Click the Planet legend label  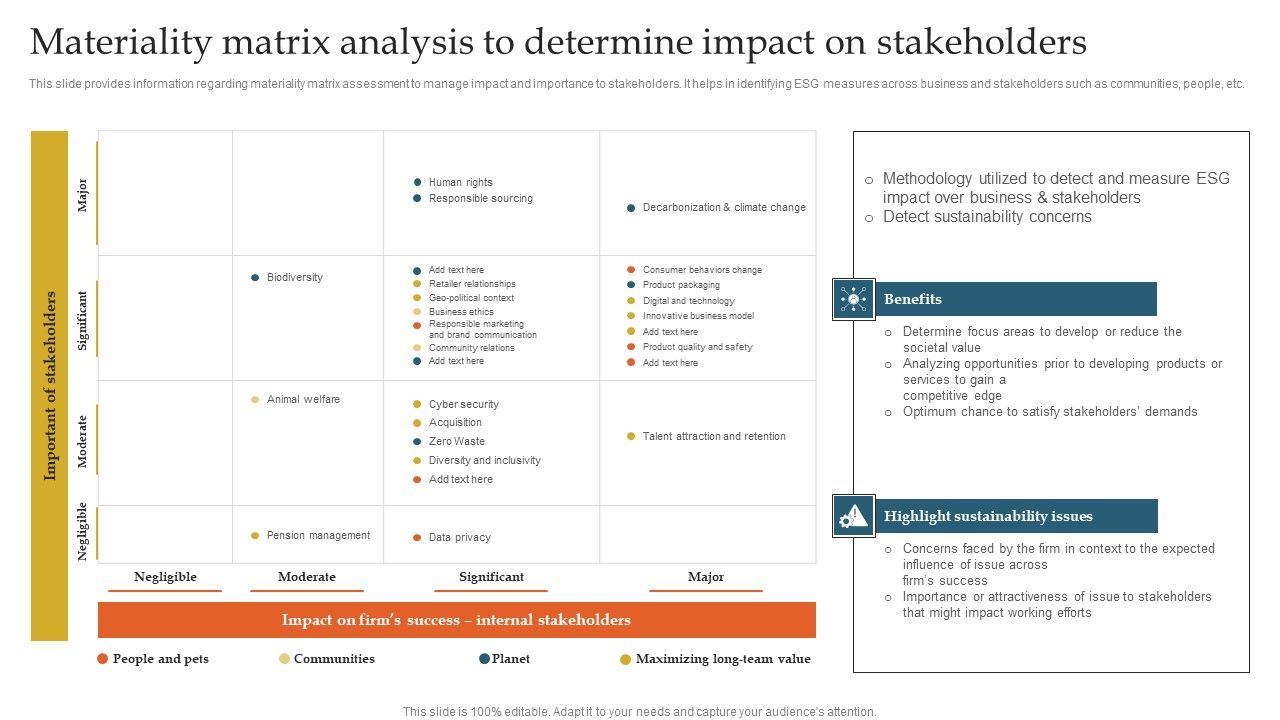tap(511, 659)
